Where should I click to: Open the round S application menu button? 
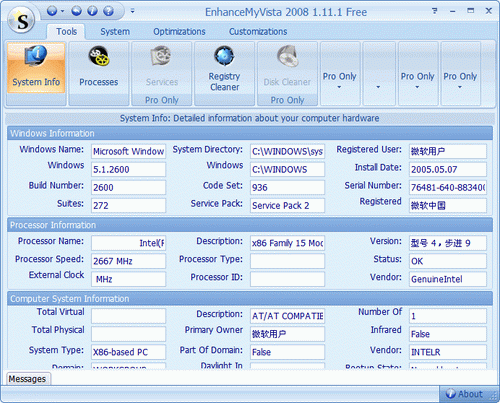point(21,21)
